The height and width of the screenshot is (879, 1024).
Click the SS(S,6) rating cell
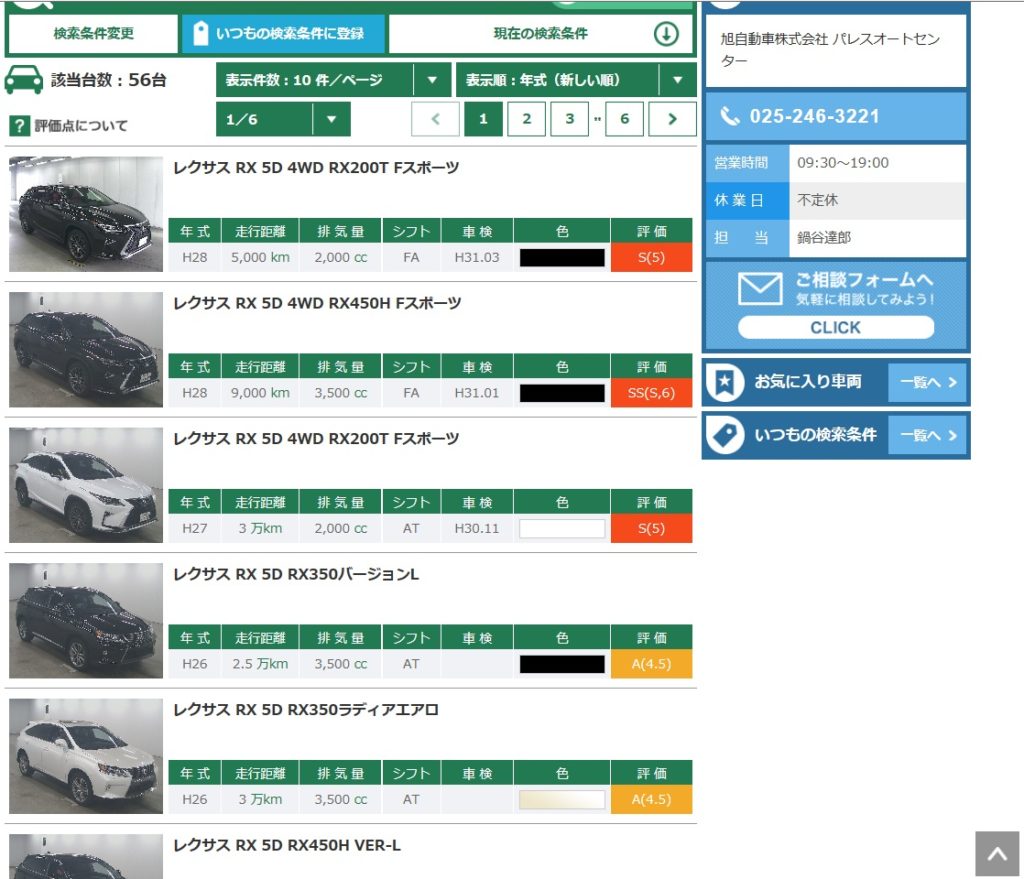pos(651,393)
